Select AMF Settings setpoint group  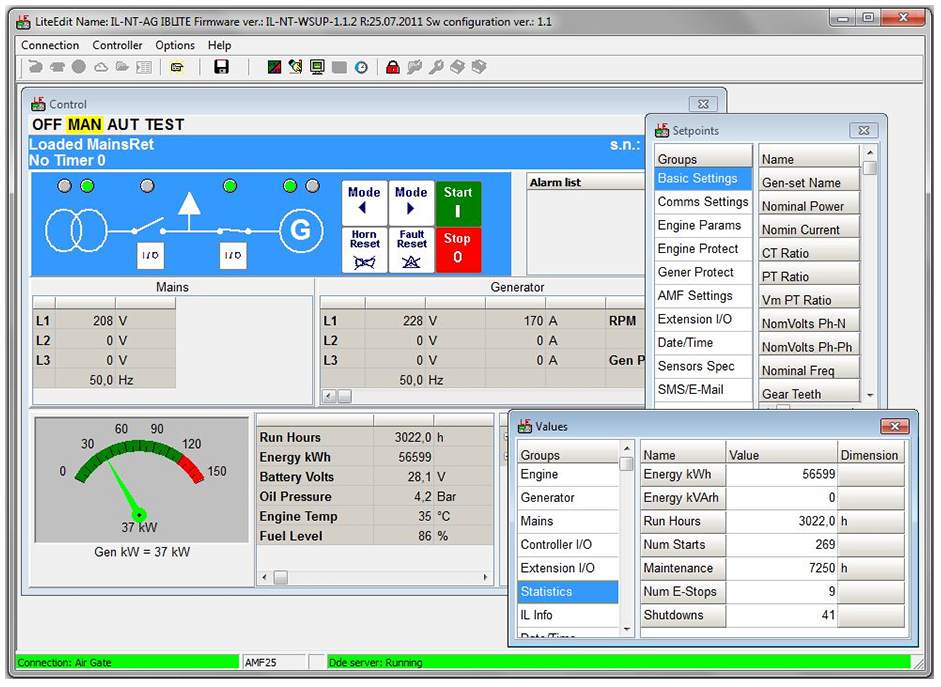click(x=695, y=296)
